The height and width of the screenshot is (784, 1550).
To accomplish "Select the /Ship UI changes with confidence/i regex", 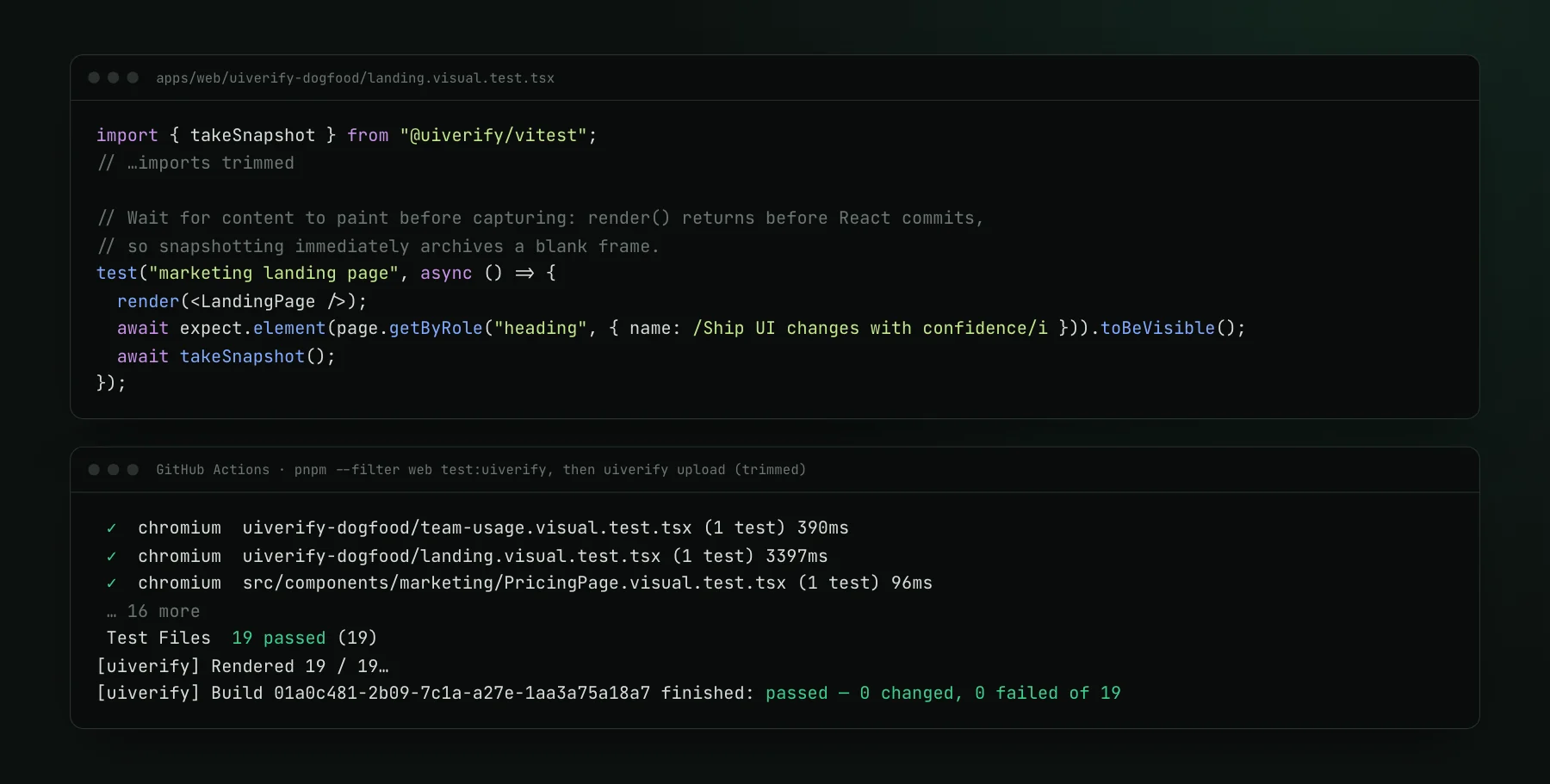I will pos(871,329).
